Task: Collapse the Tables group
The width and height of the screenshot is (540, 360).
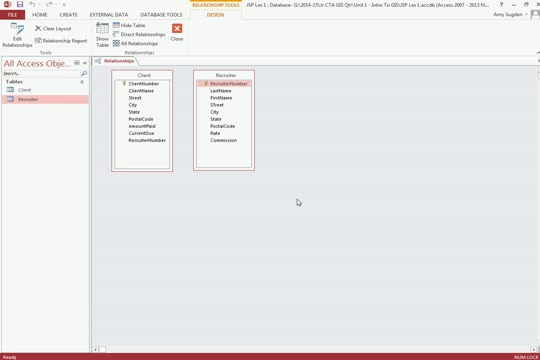Action: pyautogui.click(x=82, y=82)
